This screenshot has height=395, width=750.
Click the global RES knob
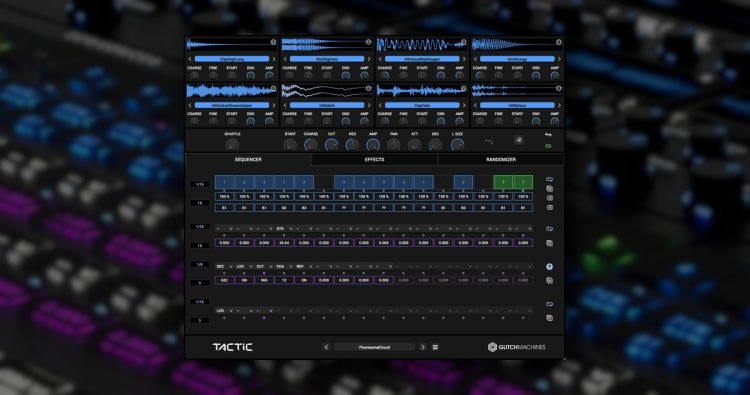(352, 145)
